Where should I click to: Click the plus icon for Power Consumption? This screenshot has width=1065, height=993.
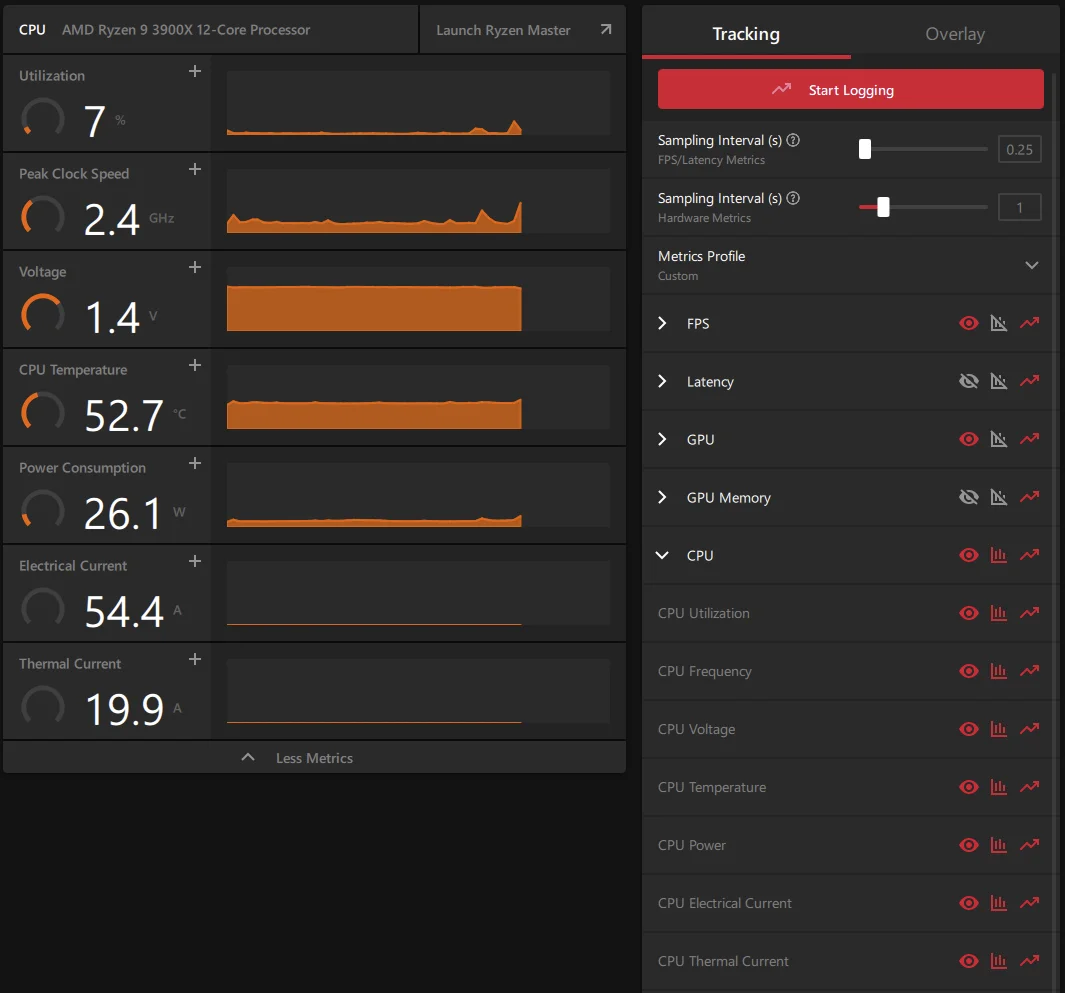[x=195, y=463]
